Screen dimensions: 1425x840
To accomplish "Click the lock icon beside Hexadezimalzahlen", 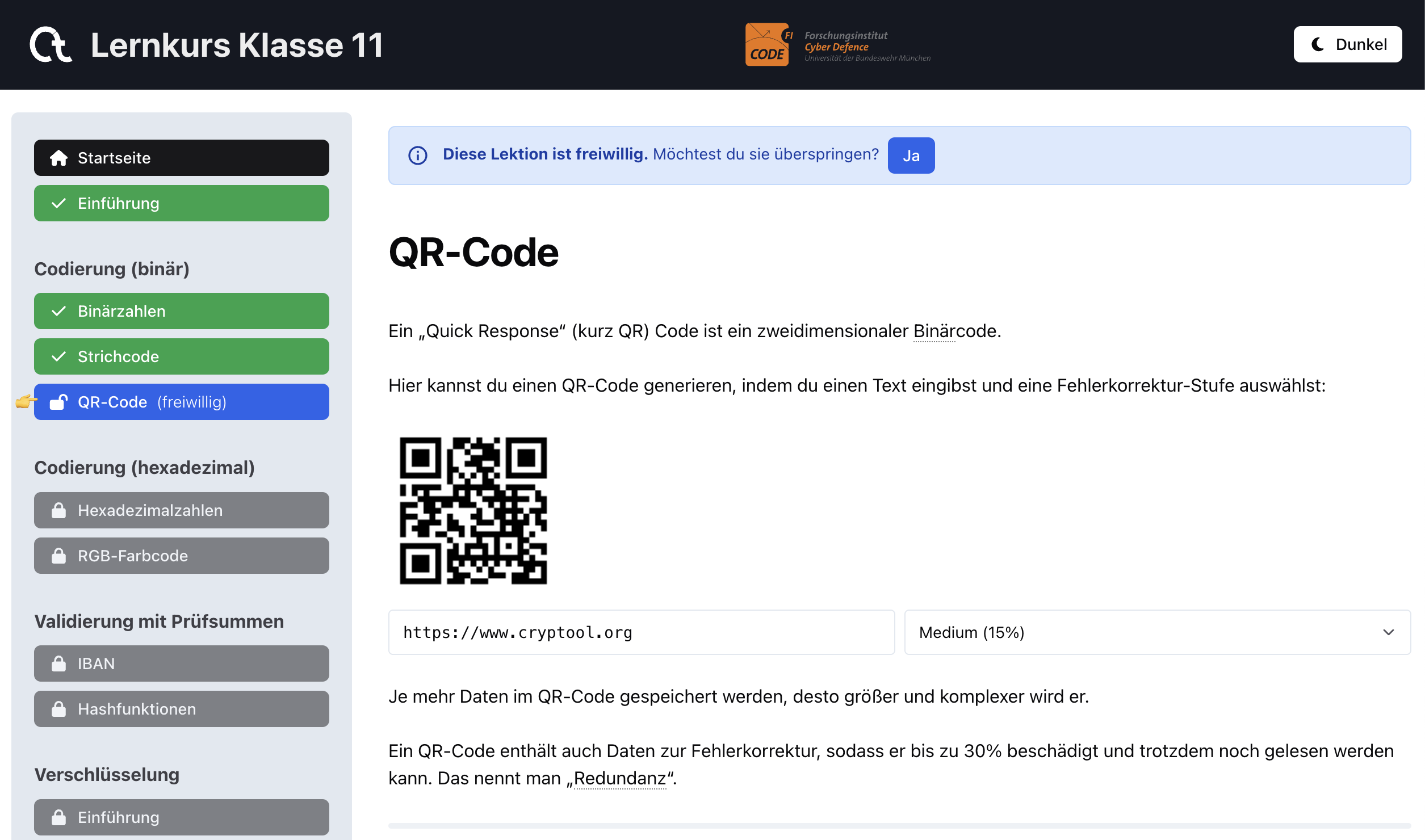I will [59, 510].
